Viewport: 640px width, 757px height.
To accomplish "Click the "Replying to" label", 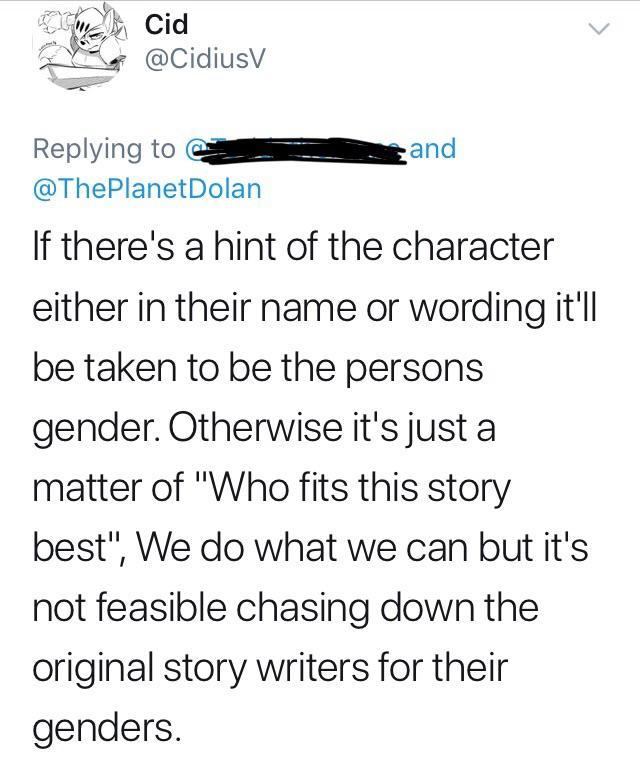I will click(x=103, y=150).
